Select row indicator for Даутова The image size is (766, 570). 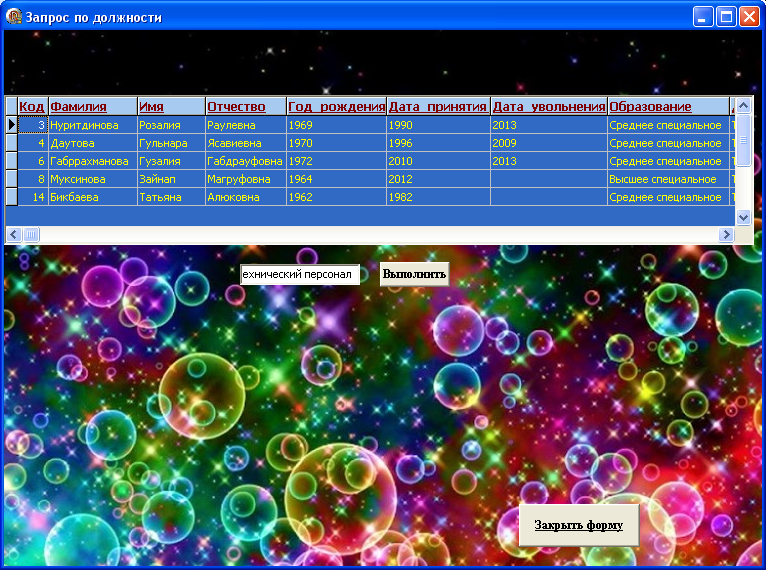pos(12,143)
